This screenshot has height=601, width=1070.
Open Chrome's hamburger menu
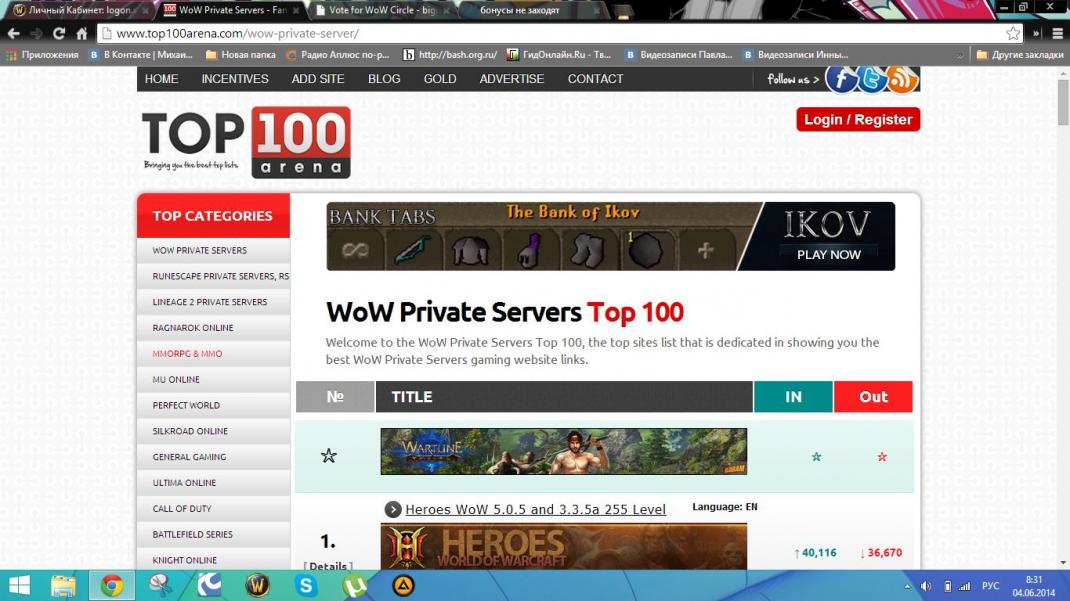pyautogui.click(x=1057, y=33)
